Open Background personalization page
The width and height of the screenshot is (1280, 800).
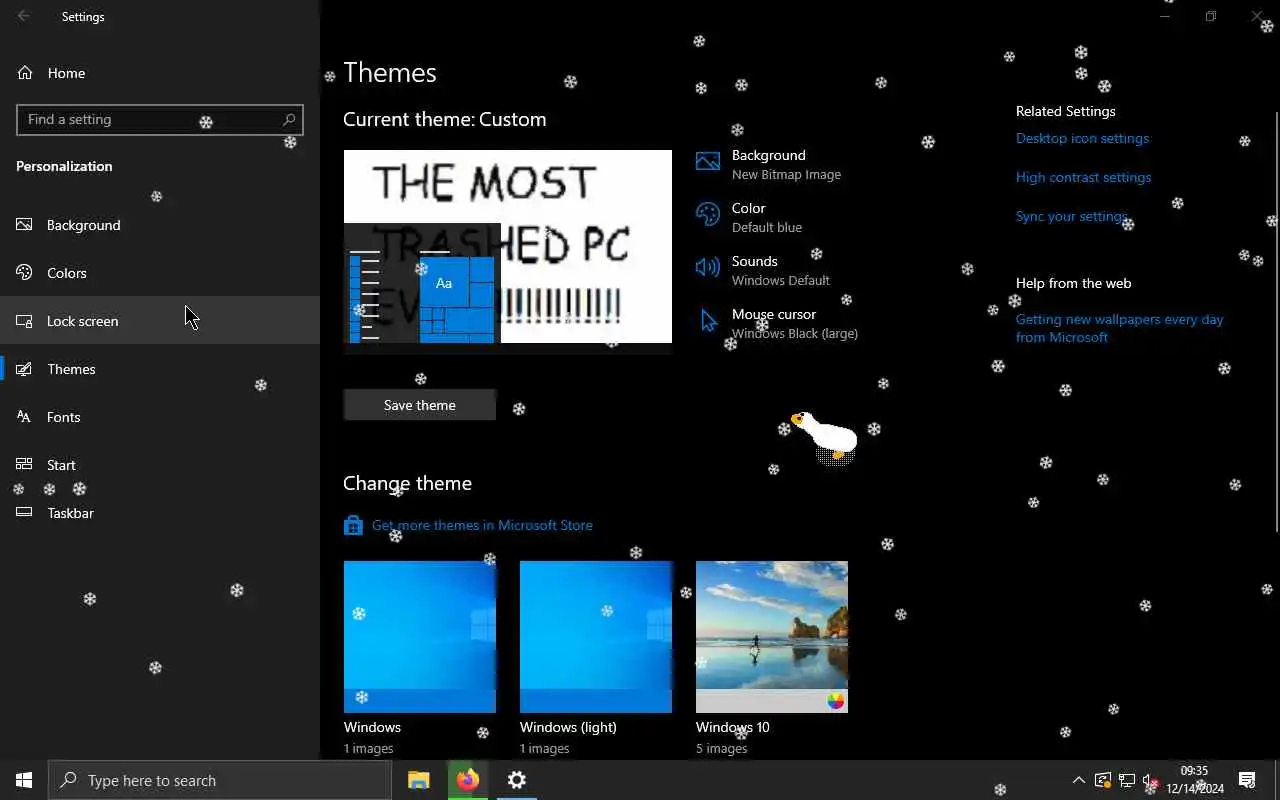[x=160, y=225]
